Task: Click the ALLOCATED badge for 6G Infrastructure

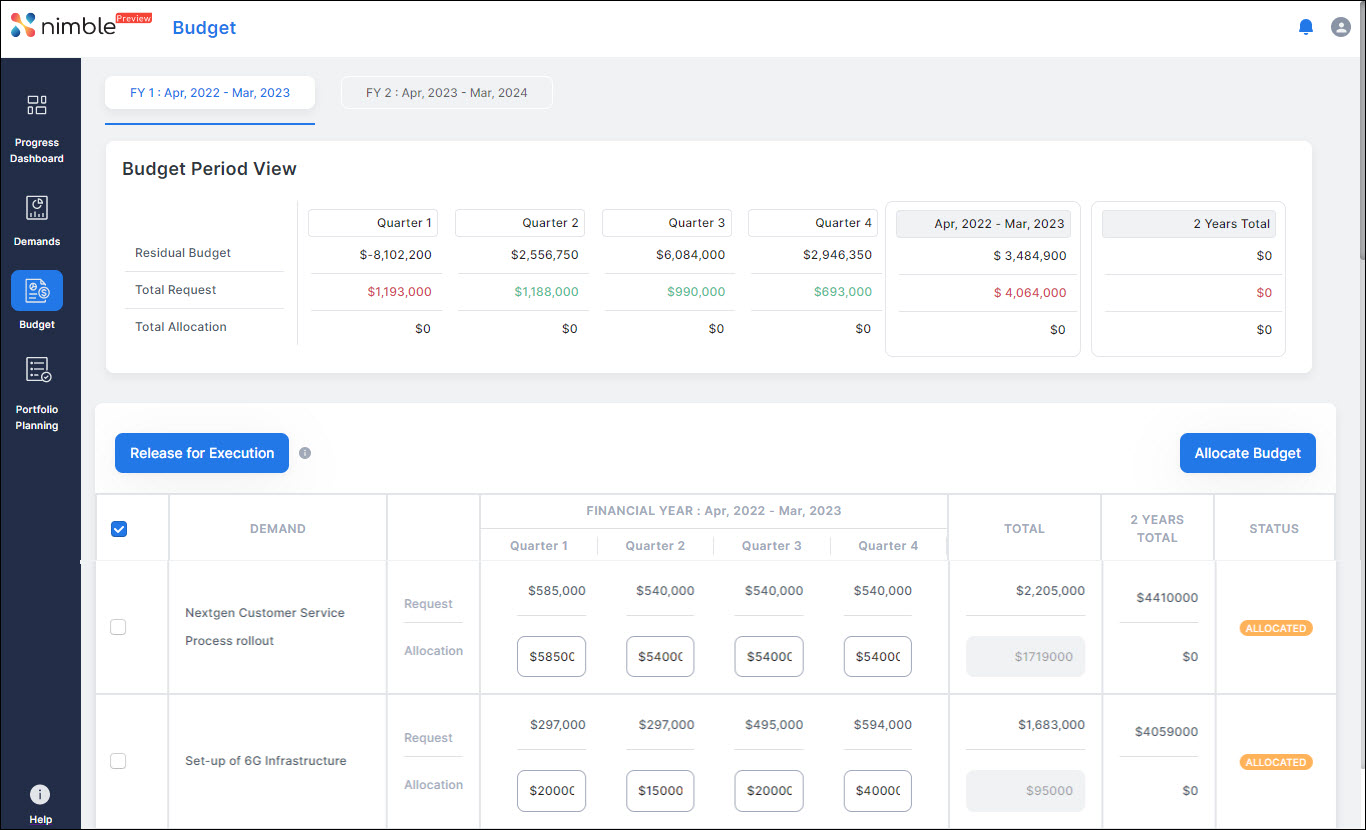Action: (1276, 762)
